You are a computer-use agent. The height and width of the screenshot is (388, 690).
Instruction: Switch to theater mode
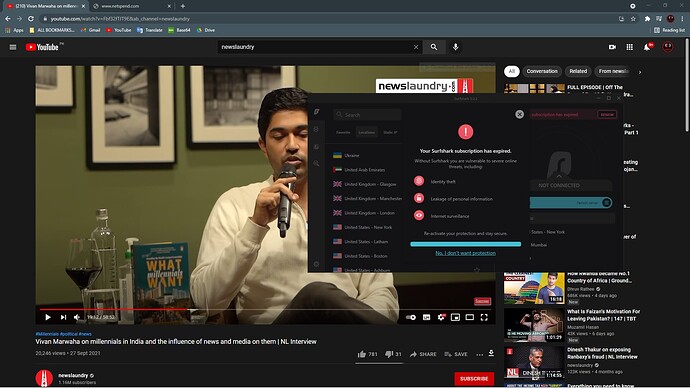pos(470,317)
